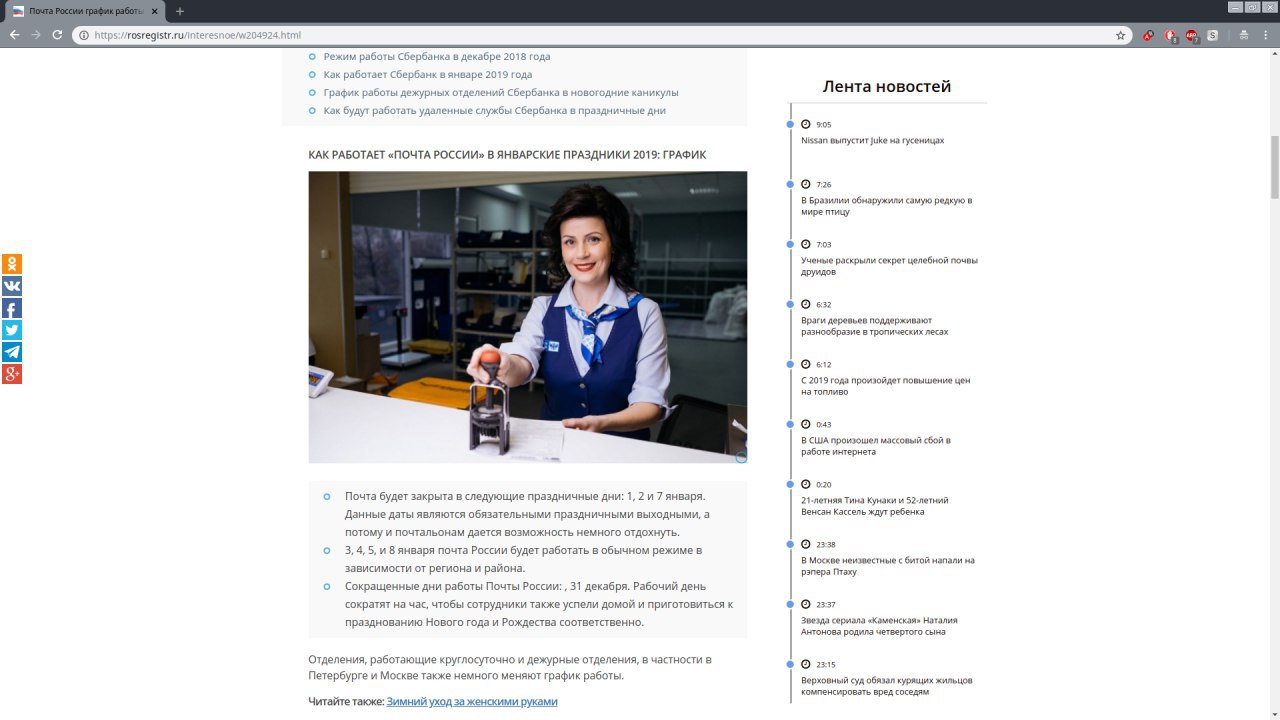Click the incognito mode indicator icon

pyautogui.click(x=1243, y=35)
